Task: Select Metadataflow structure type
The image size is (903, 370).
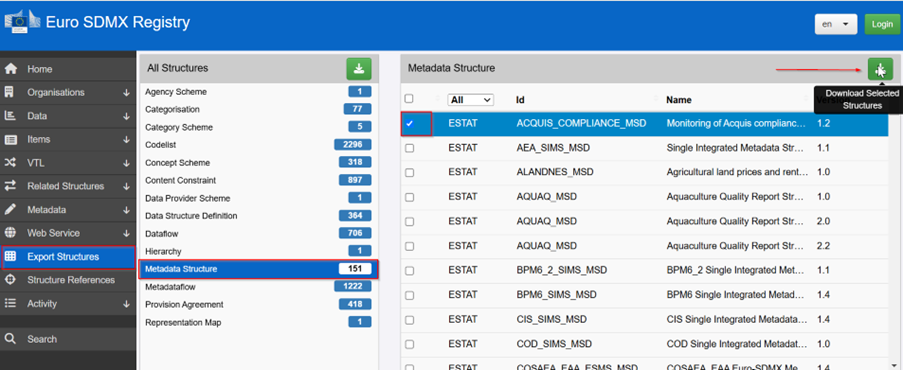Action: [x=258, y=286]
